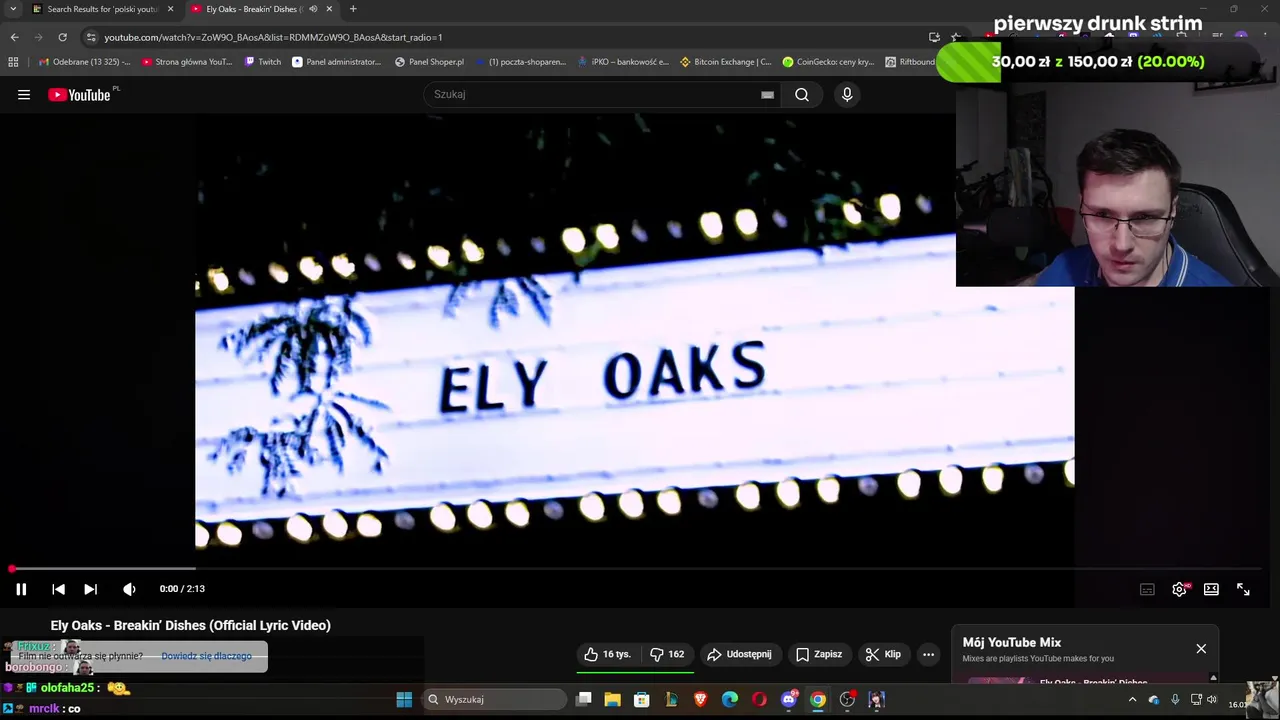Open the Bitcoin Exchange bookmark
Viewport: 1280px width, 720px height.
click(725, 62)
